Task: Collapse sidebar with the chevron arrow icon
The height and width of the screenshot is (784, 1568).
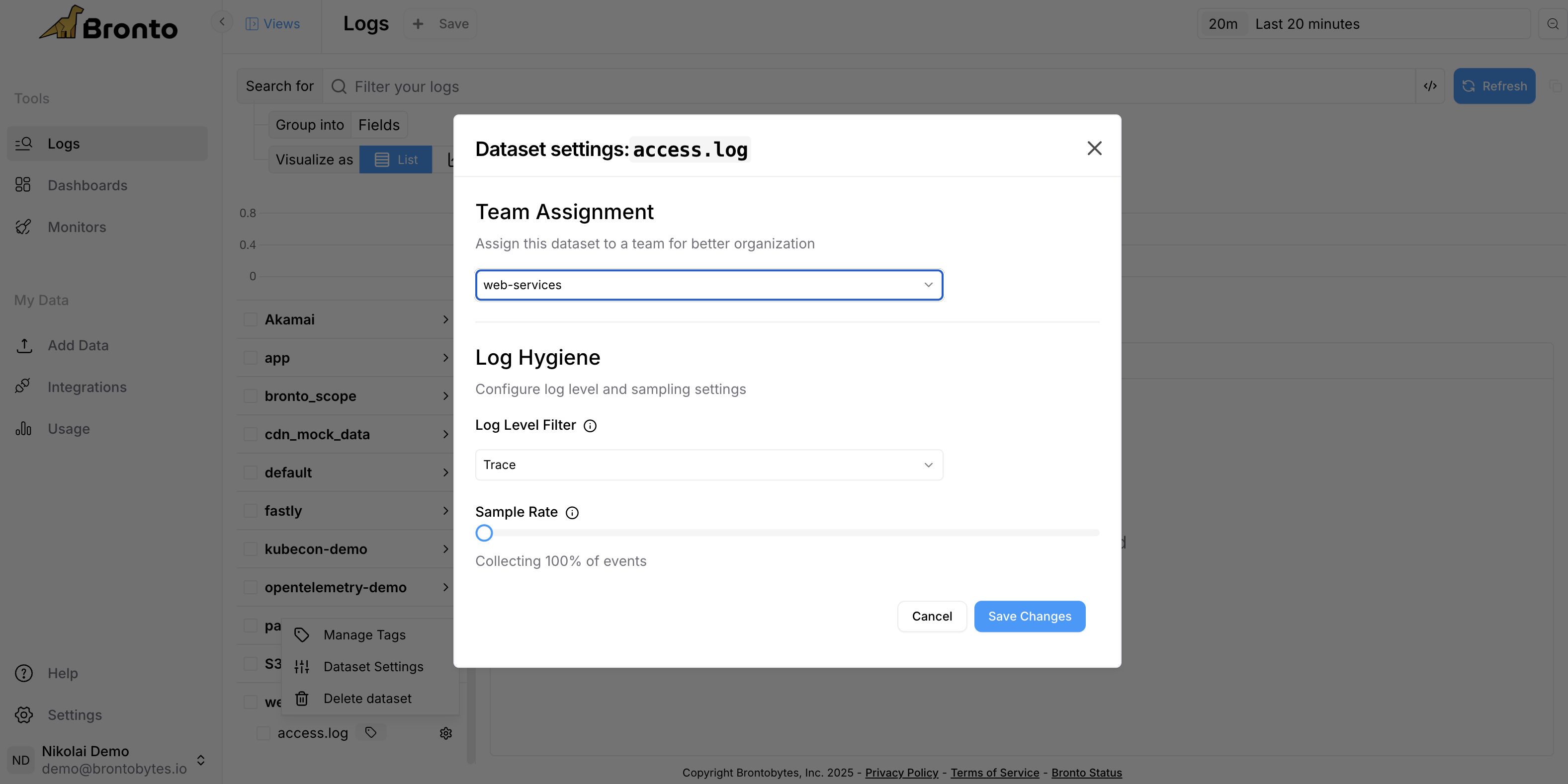Action: [222, 22]
